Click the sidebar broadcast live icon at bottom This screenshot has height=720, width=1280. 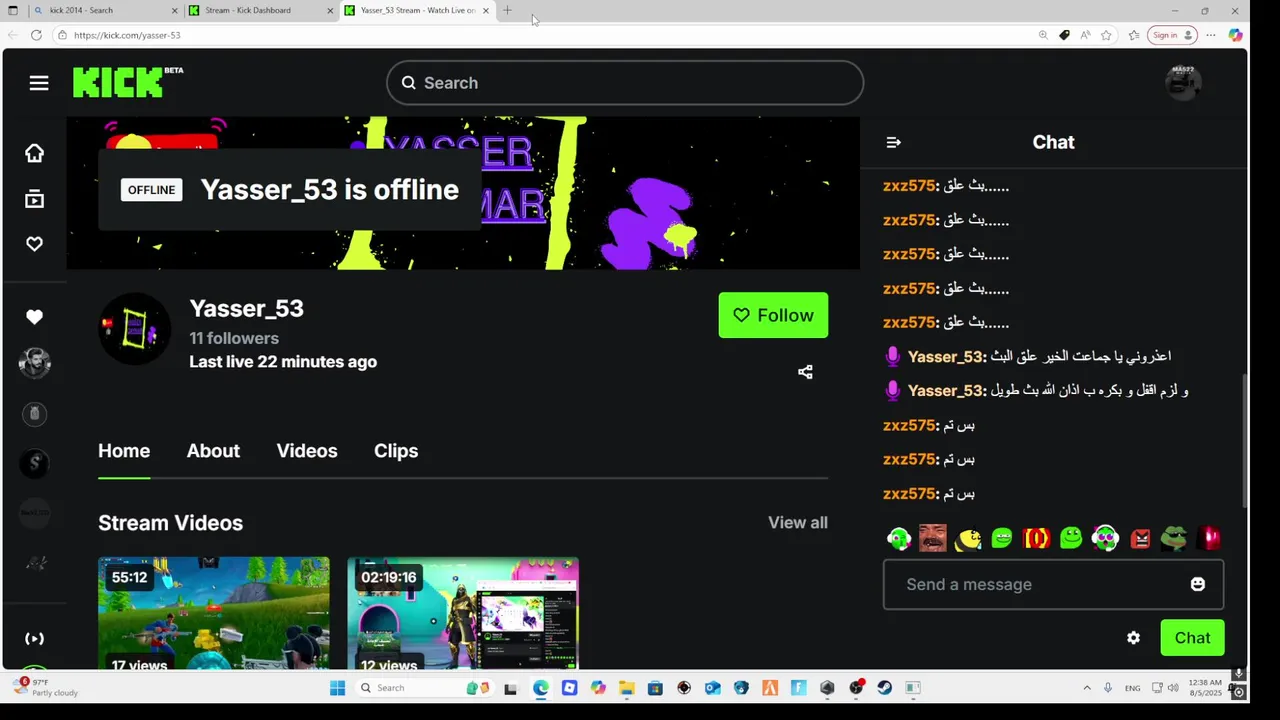pyautogui.click(x=34, y=638)
